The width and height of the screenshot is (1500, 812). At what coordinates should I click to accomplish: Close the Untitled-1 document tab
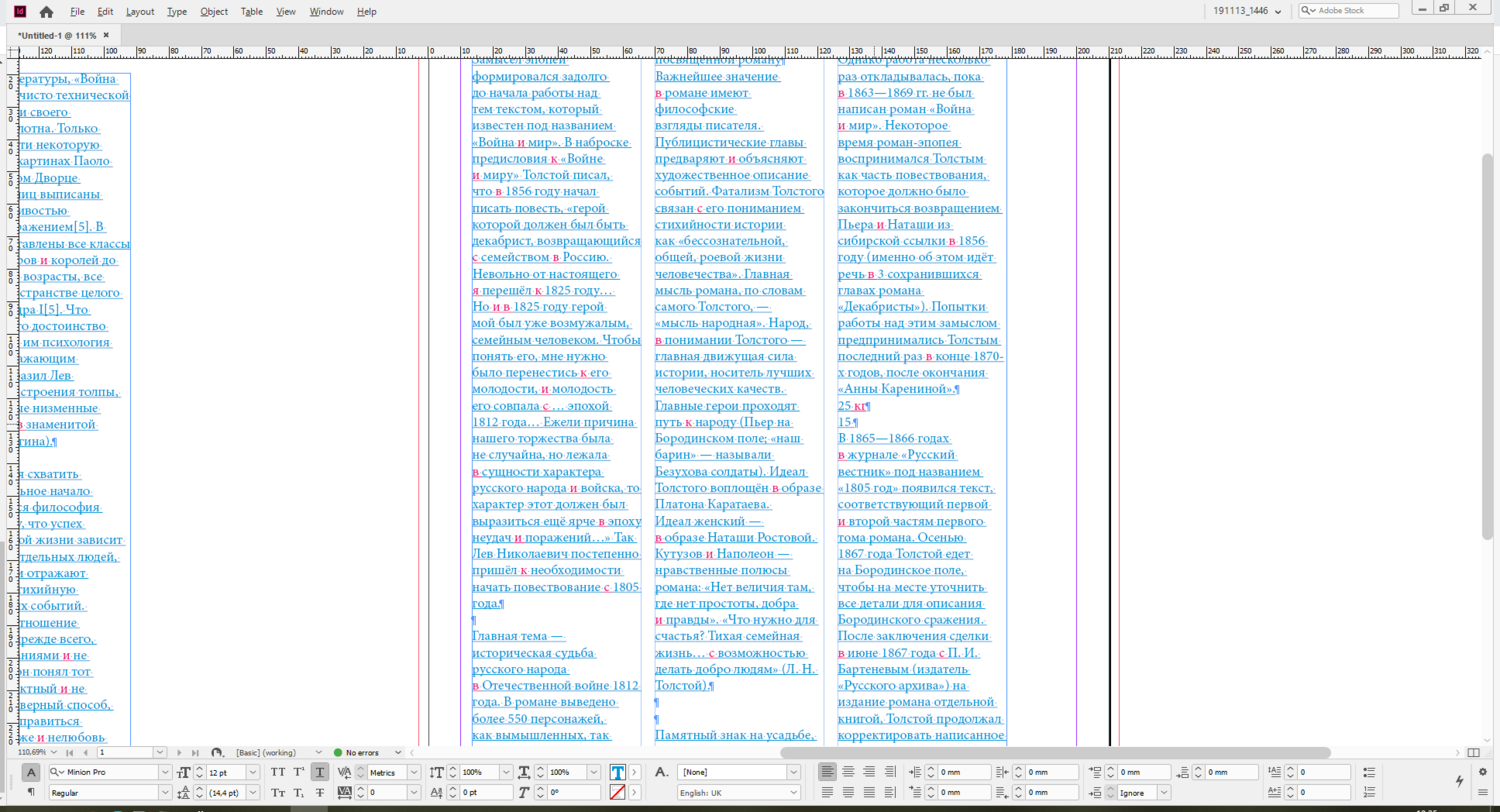pyautogui.click(x=106, y=36)
